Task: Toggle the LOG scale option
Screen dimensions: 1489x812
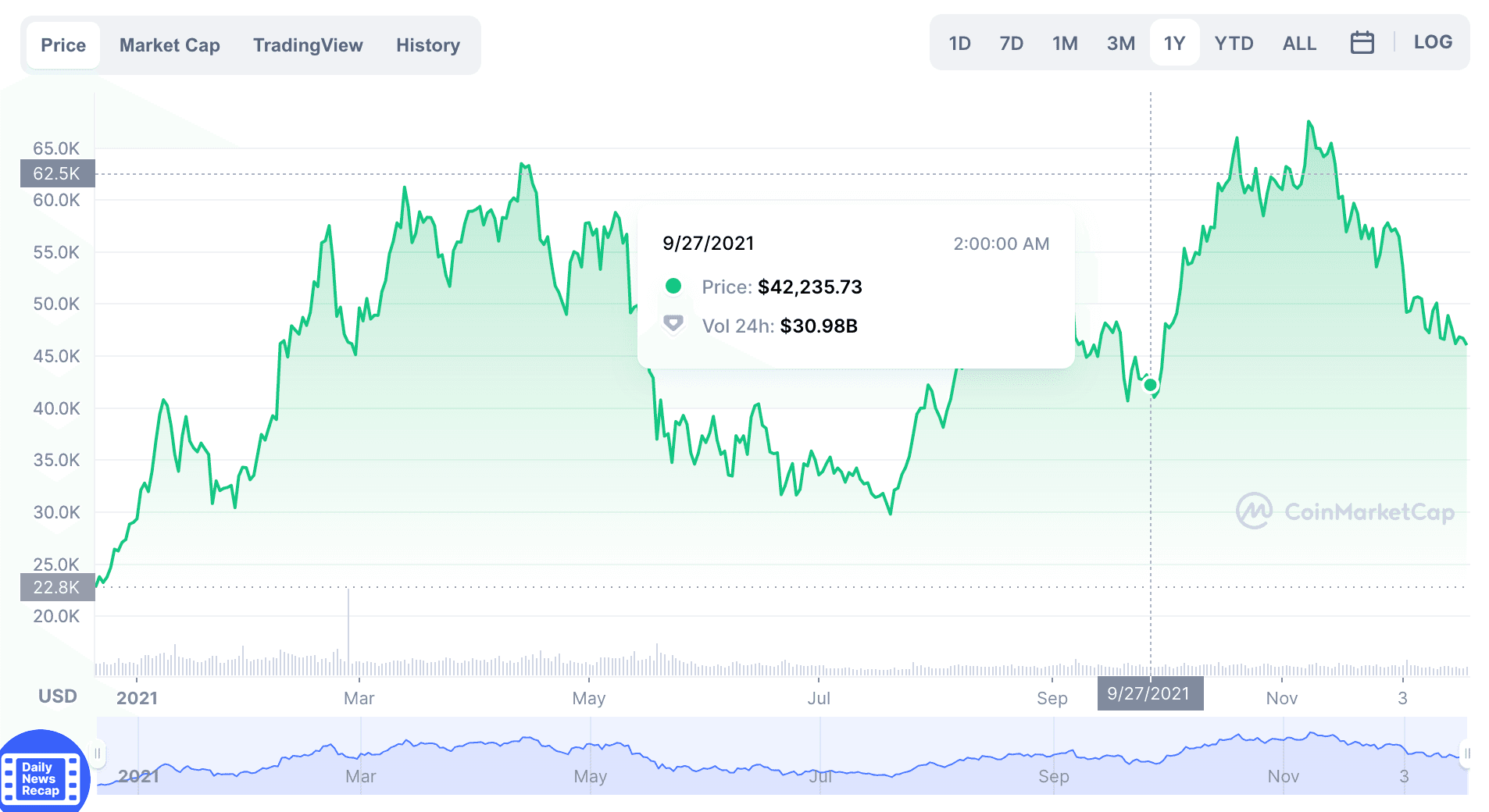Action: click(x=1433, y=43)
